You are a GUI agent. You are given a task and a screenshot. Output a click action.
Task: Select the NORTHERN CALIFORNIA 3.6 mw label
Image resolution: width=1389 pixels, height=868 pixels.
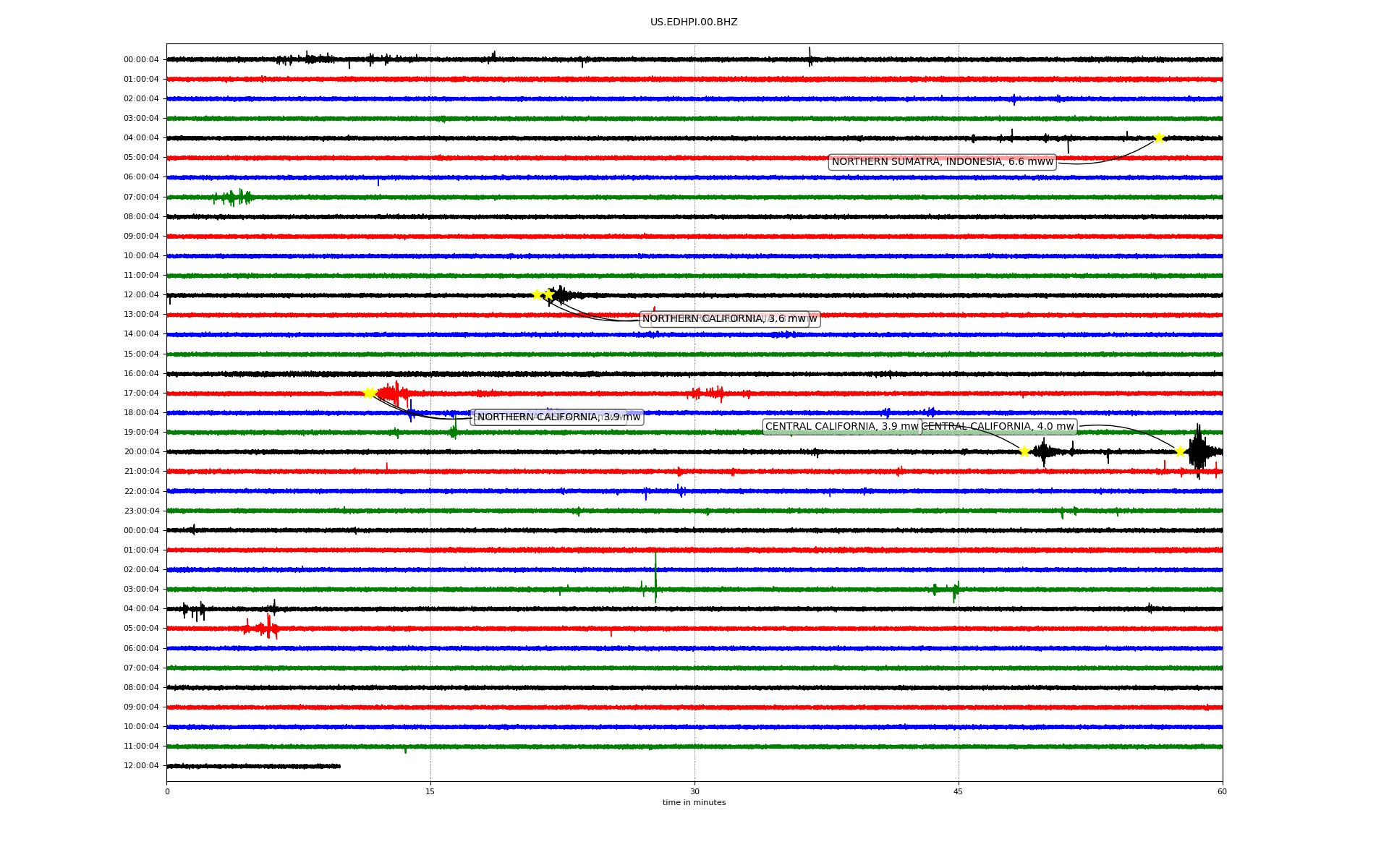tap(723, 319)
